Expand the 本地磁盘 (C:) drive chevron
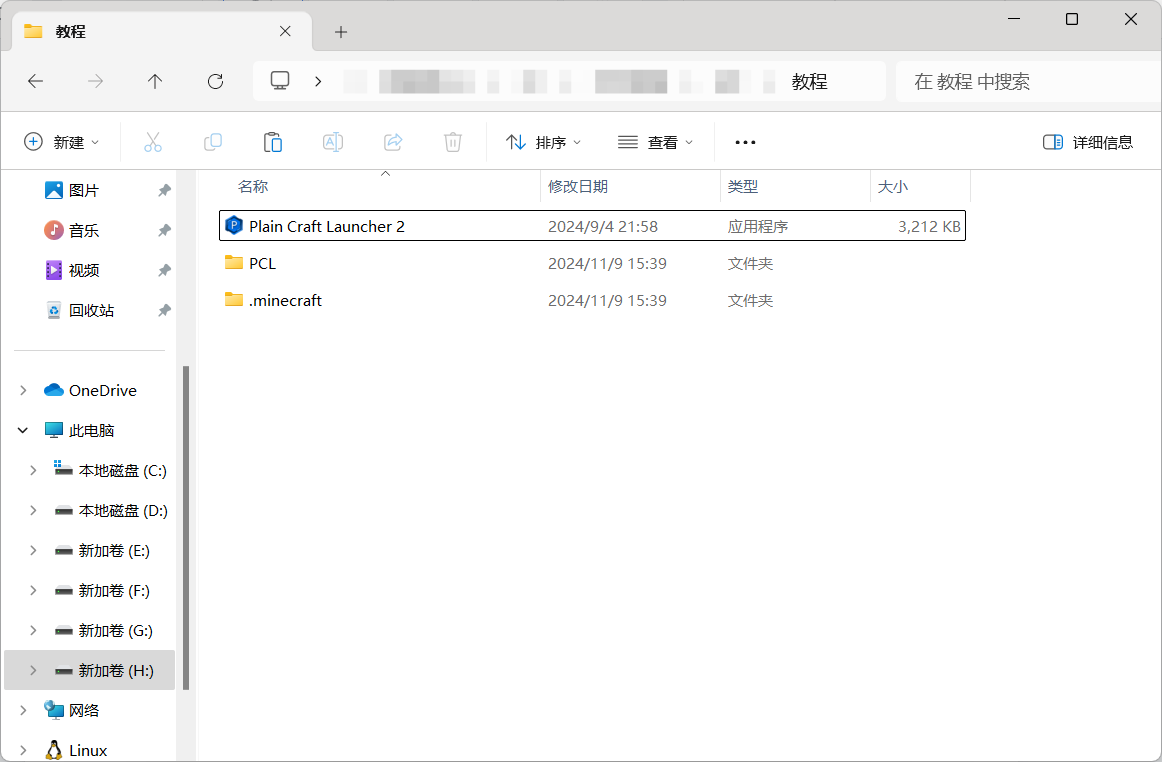The width and height of the screenshot is (1162, 762). click(x=32, y=470)
